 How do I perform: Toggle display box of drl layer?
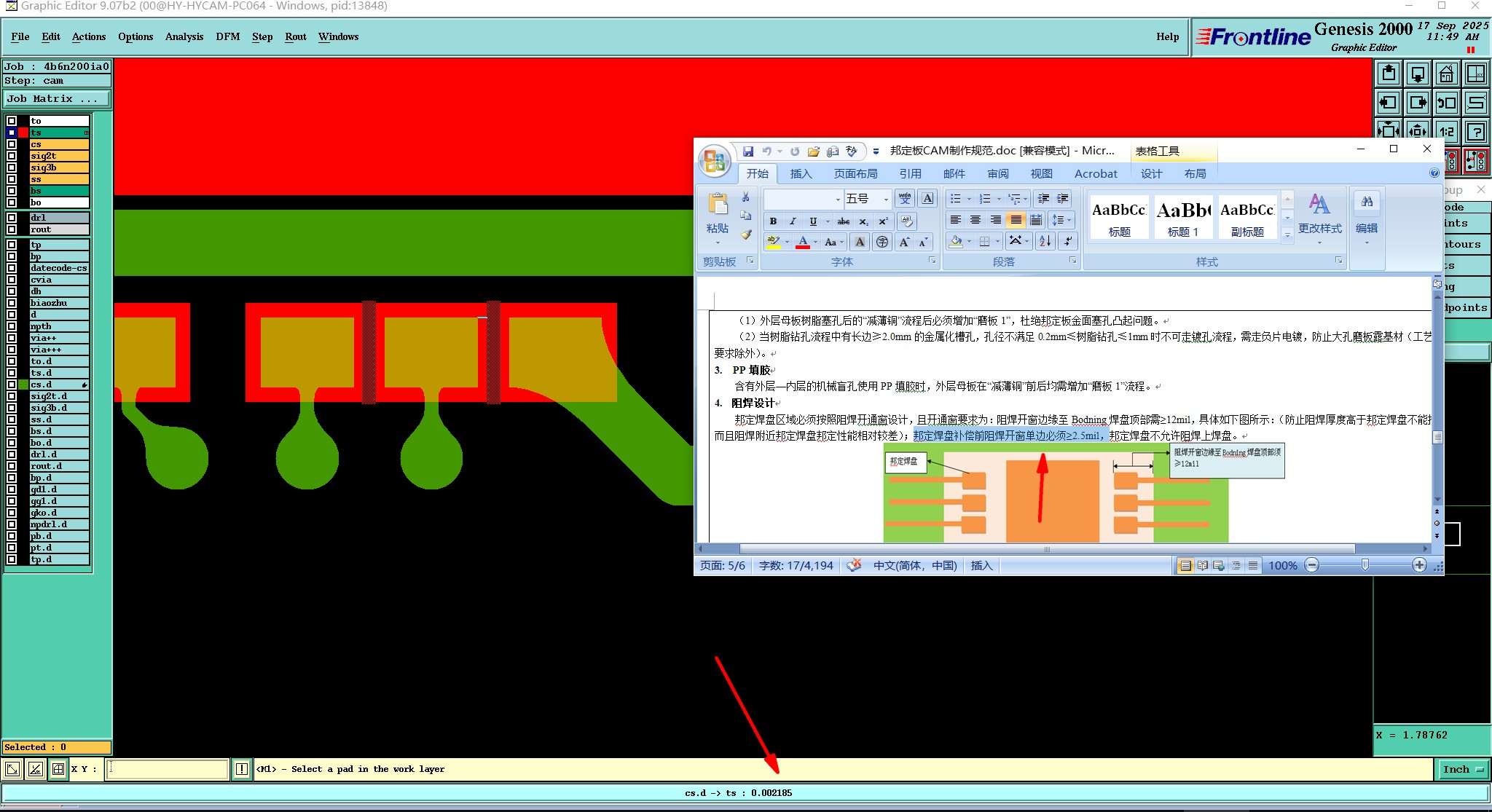tap(12, 218)
